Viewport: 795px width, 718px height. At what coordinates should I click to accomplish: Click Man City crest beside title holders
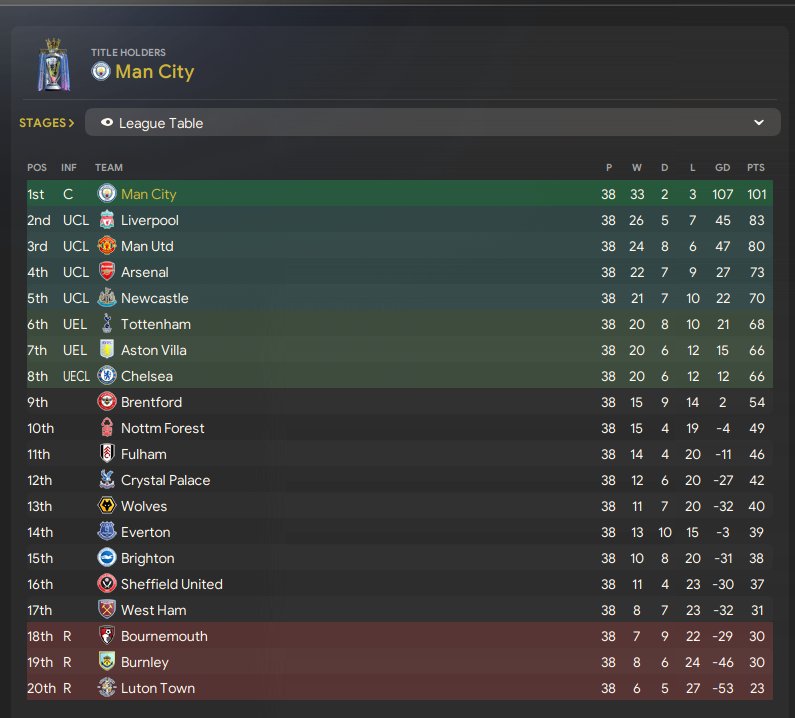[100, 71]
